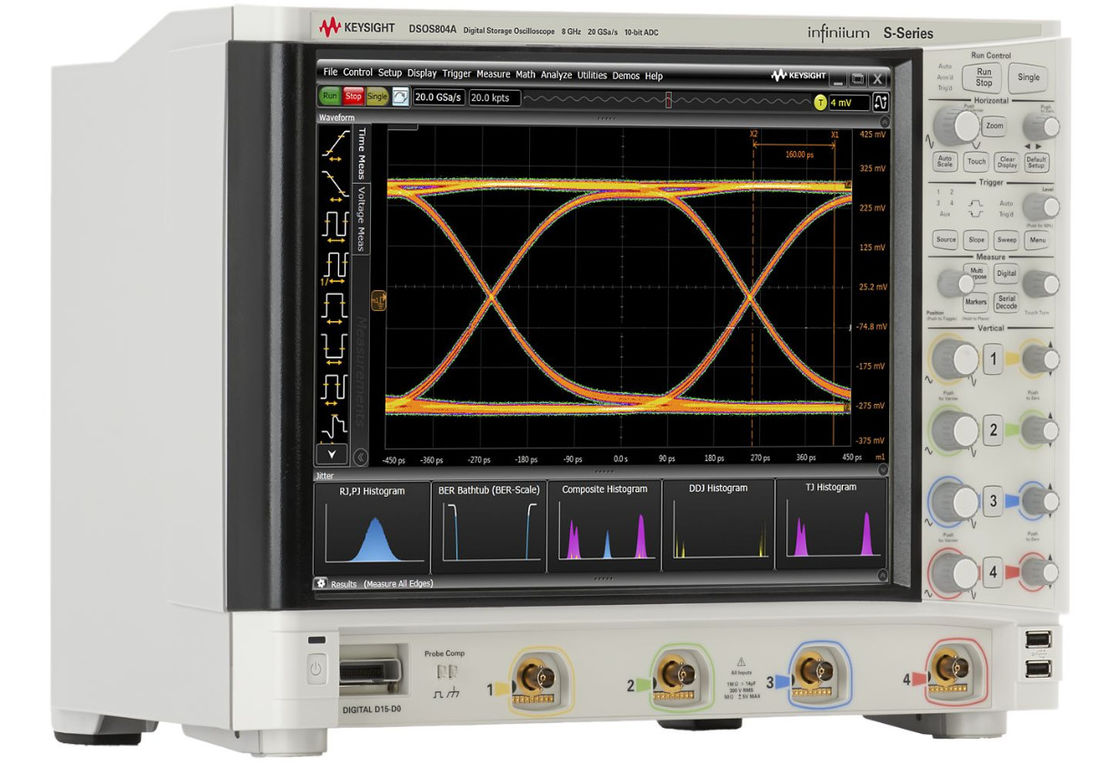Select the rise time measurement icon
This screenshot has width=1120, height=775.
pos(335,146)
